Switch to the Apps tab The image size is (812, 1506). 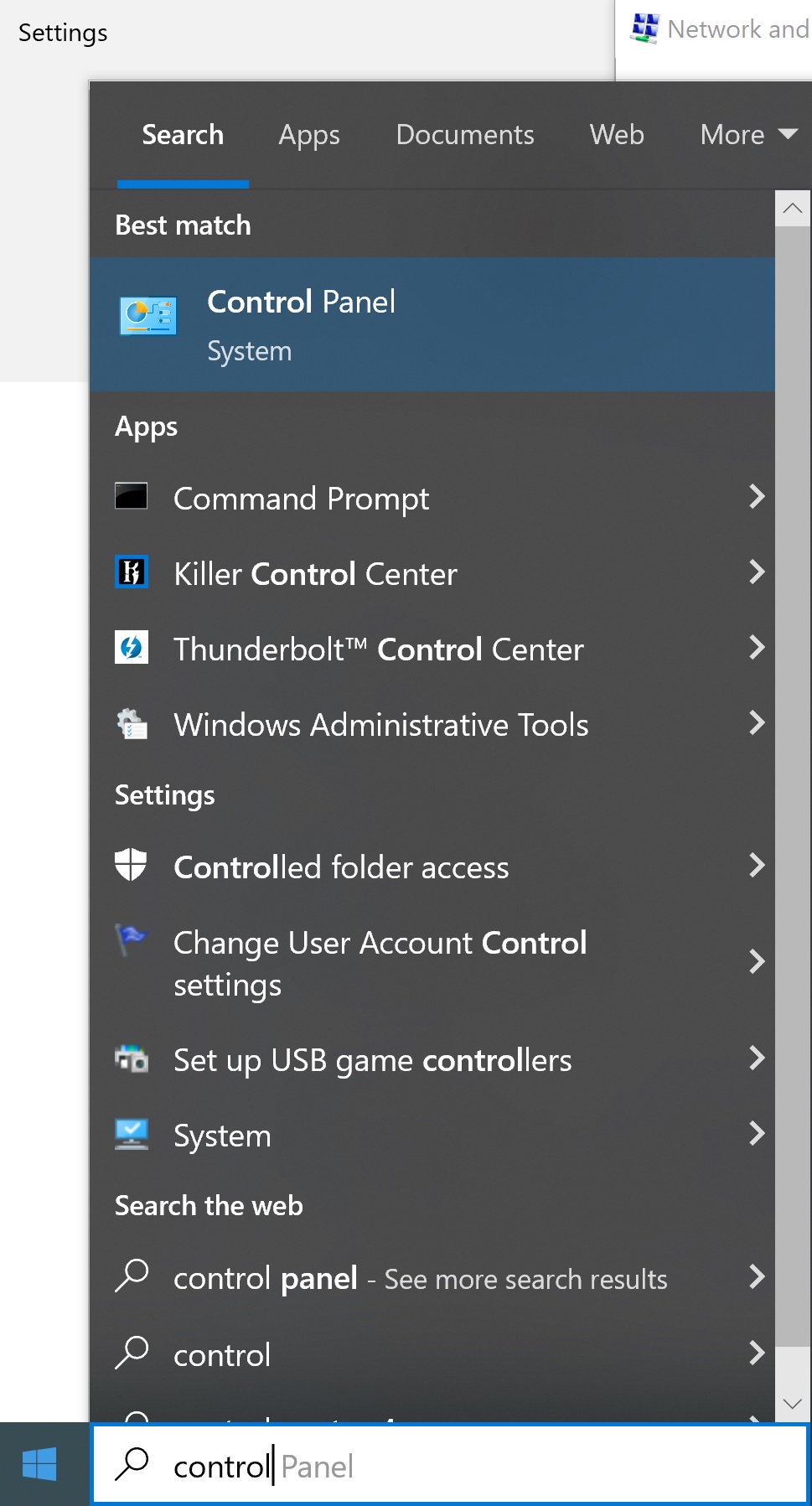click(x=309, y=135)
